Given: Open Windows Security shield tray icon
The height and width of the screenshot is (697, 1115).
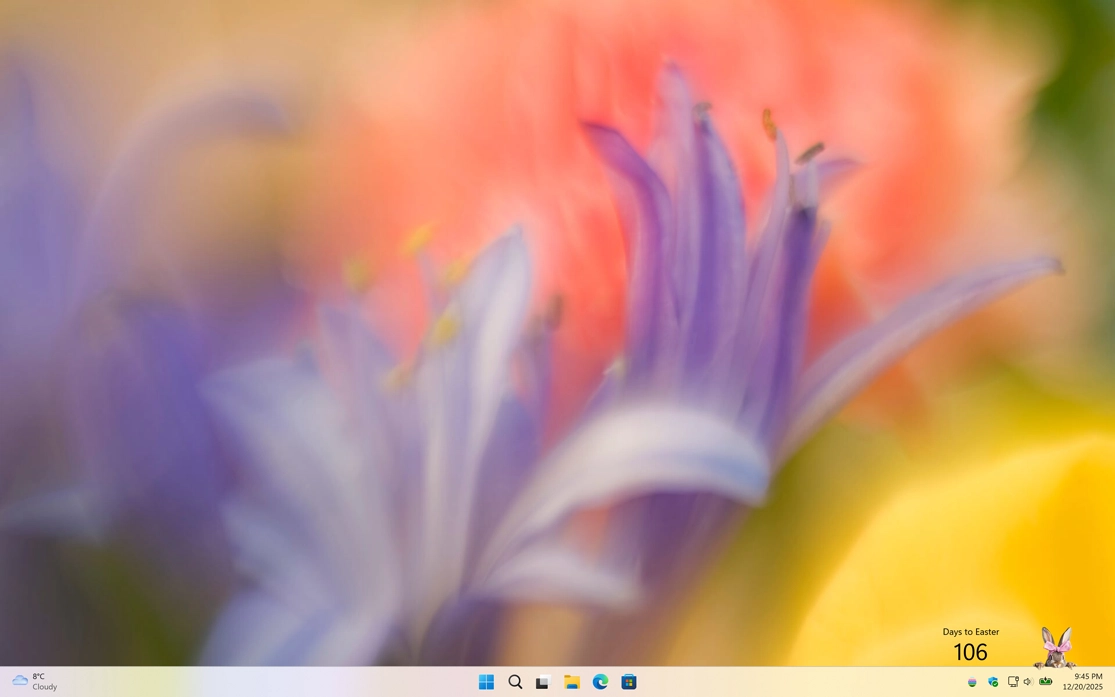Looking at the screenshot, I should coord(993,682).
